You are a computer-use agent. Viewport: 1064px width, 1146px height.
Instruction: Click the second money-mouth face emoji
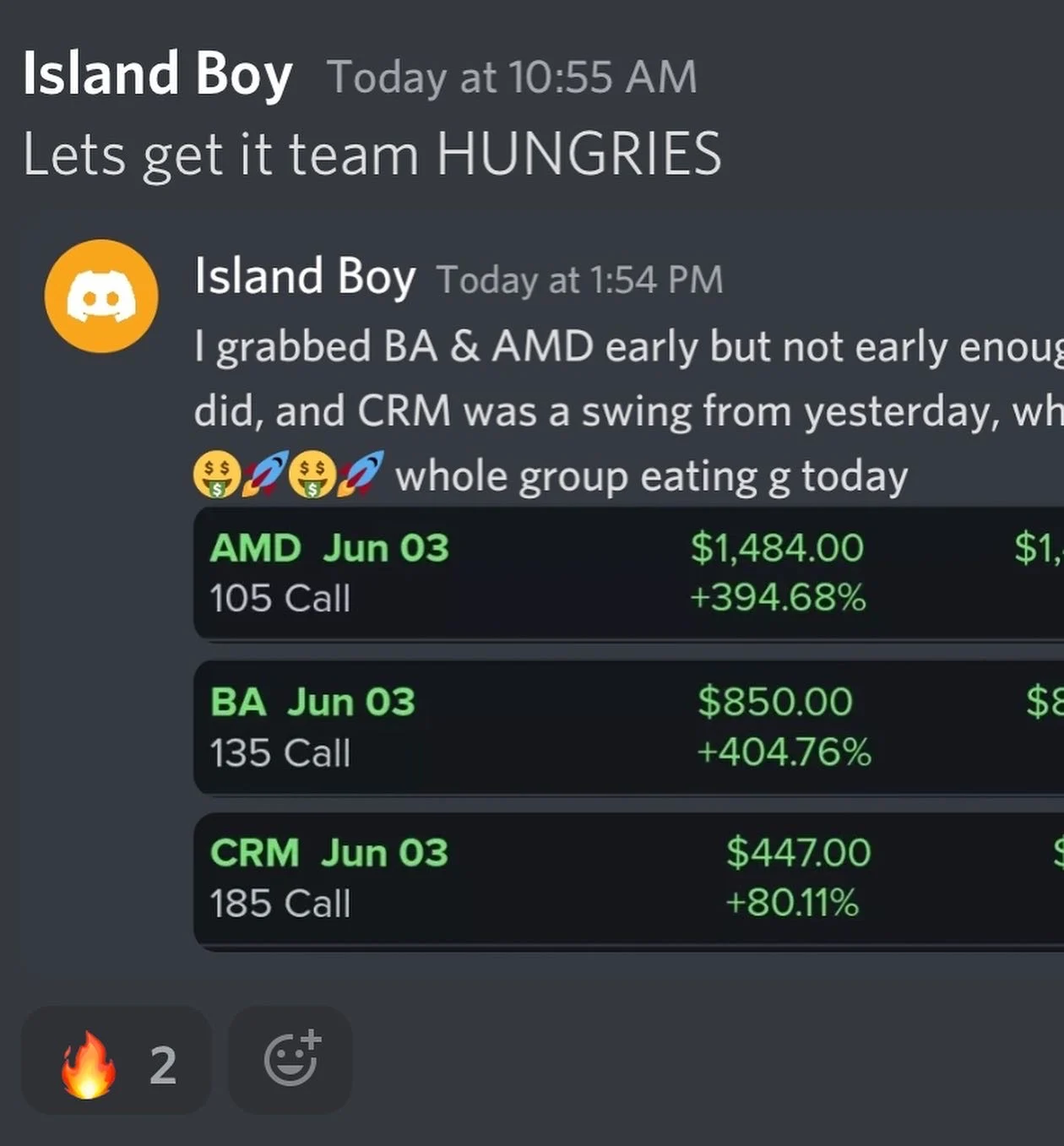point(312,475)
